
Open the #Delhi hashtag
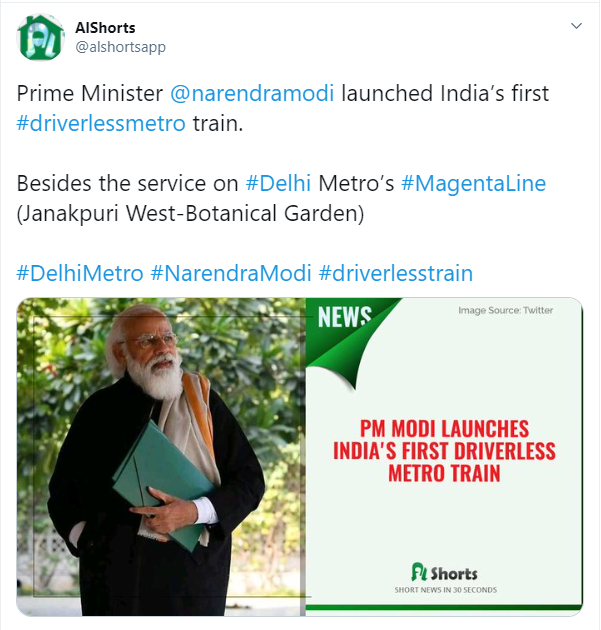click(x=278, y=183)
